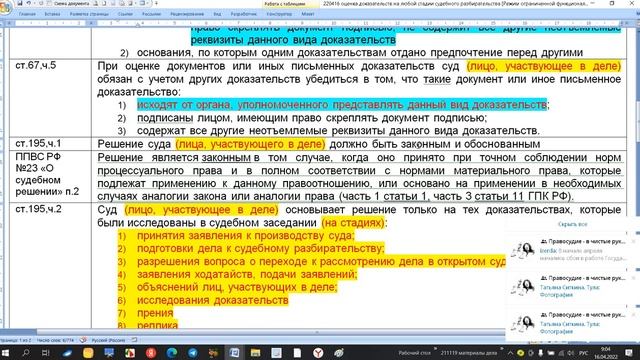Click the underlined word 'законным'

click(226, 158)
